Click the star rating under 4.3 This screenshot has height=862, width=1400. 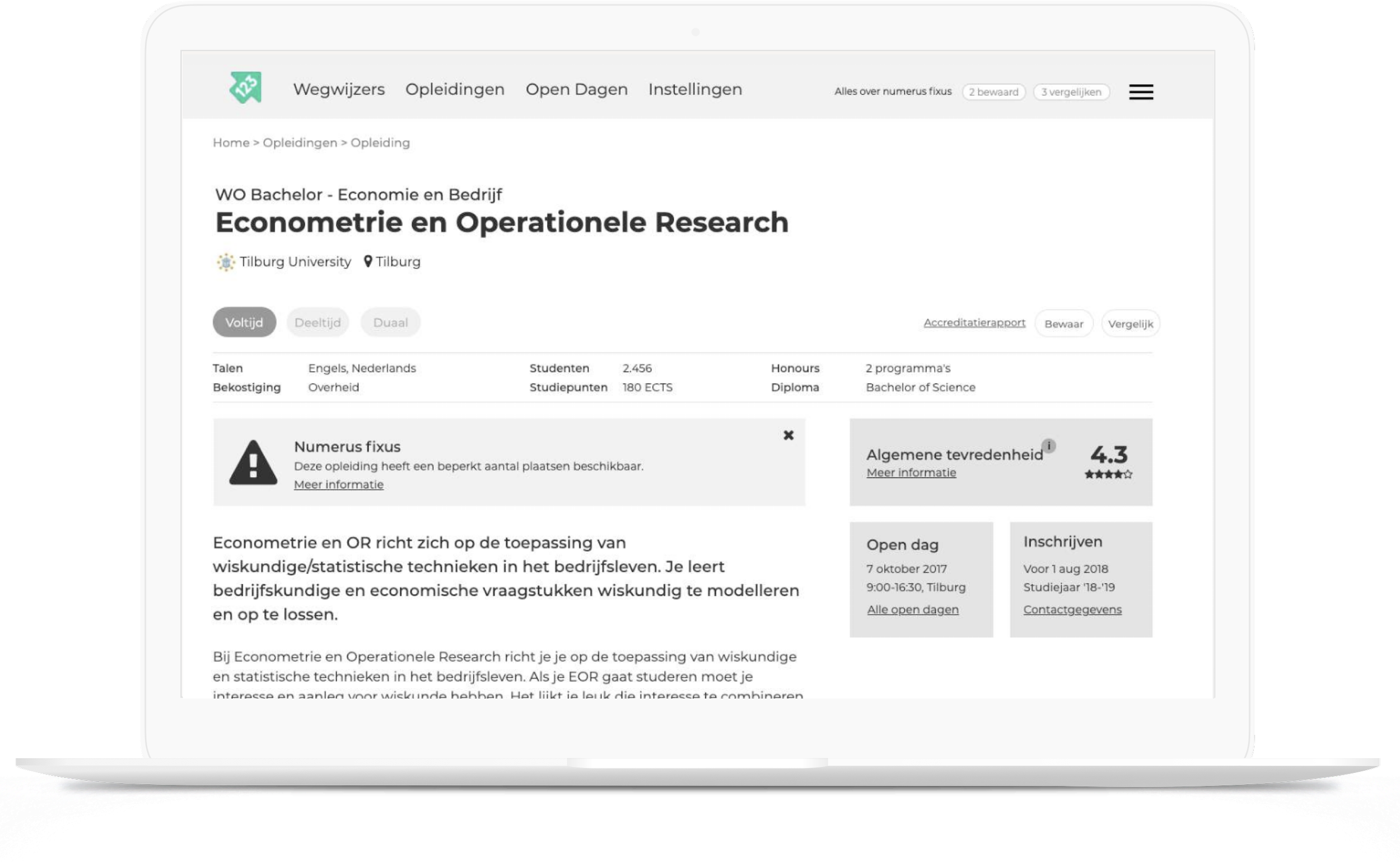point(1108,474)
